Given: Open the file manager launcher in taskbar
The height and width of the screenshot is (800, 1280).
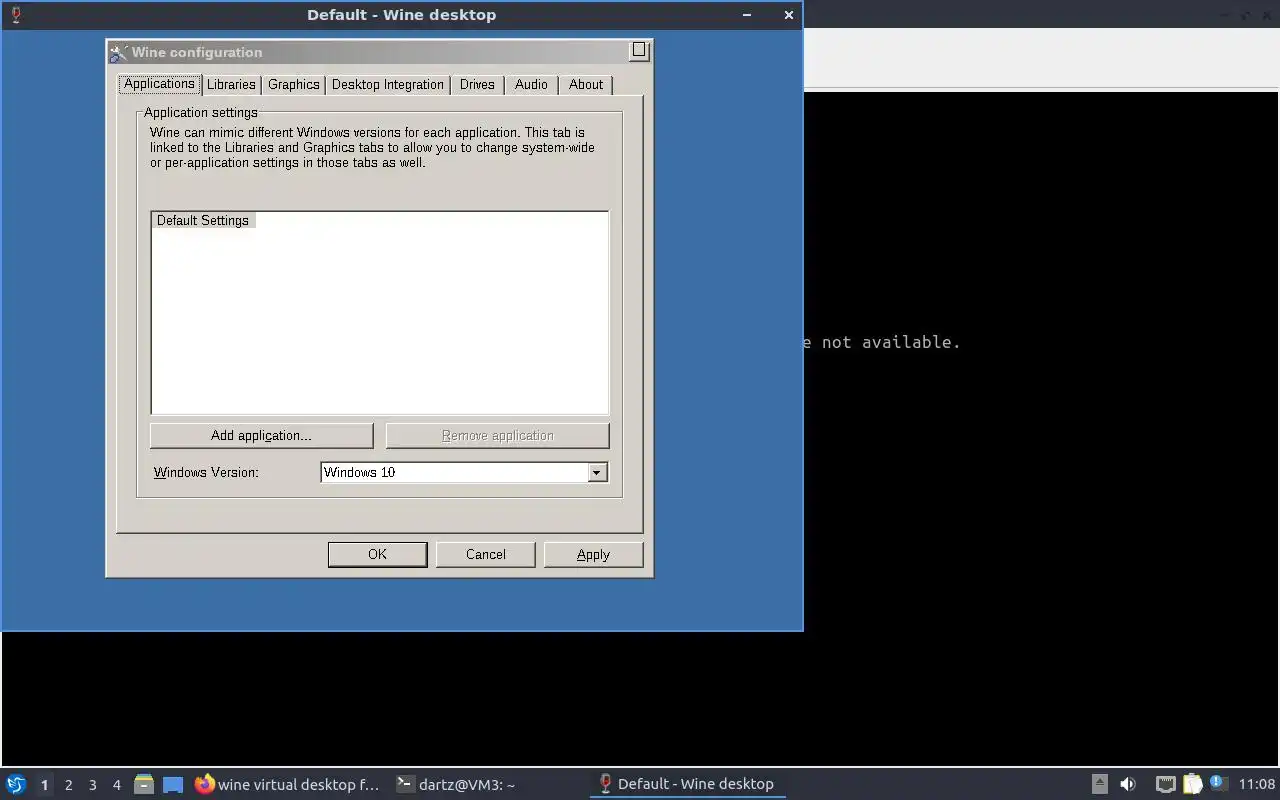Looking at the screenshot, I should coord(144,784).
